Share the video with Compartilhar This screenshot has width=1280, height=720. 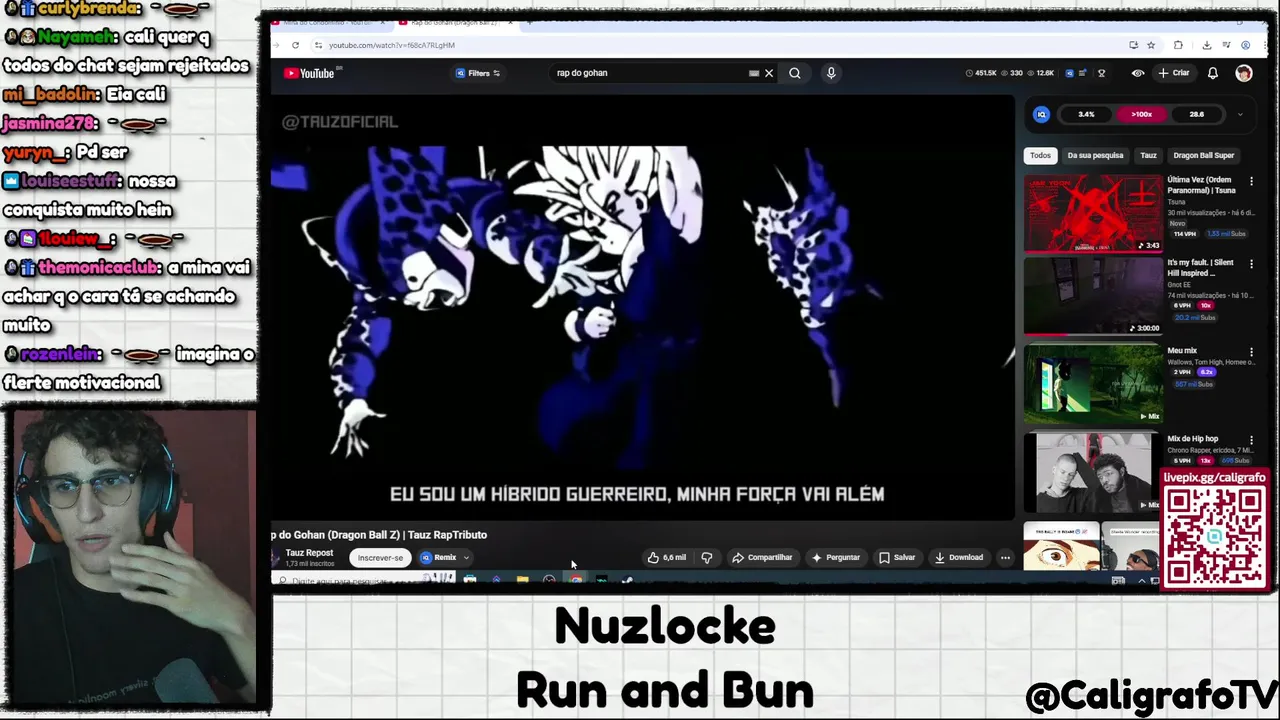pyautogui.click(x=762, y=558)
